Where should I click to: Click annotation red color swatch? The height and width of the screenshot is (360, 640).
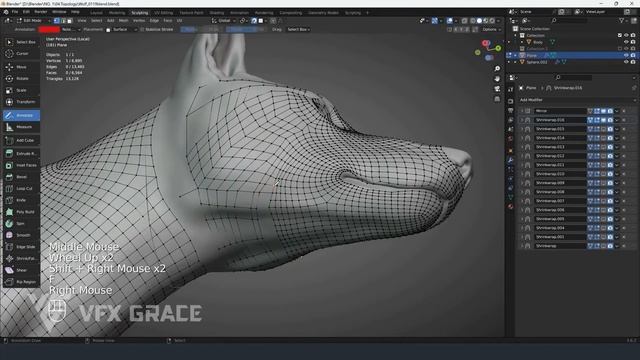49,29
